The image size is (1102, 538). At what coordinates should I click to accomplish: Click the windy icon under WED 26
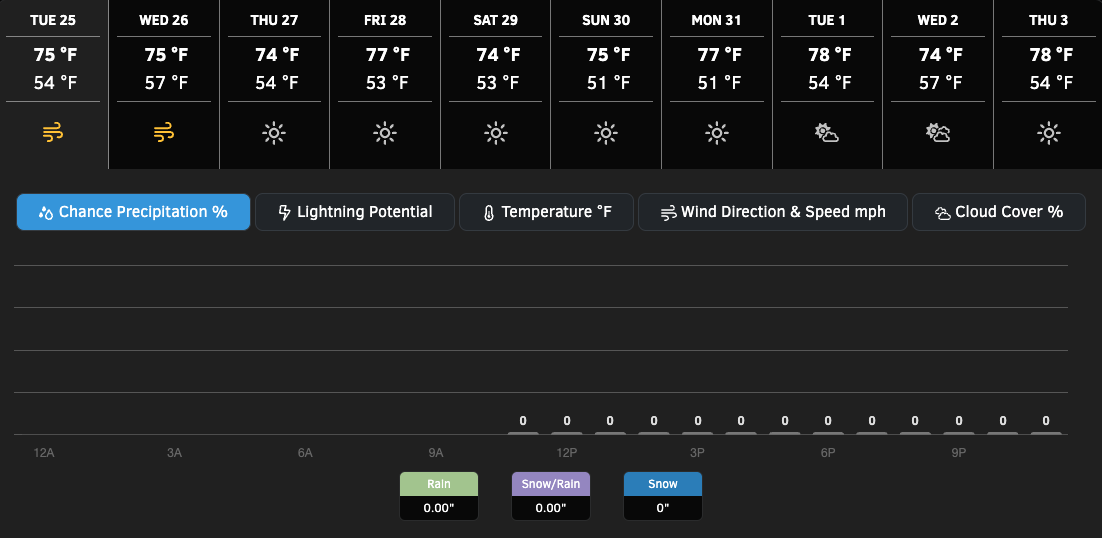coord(164,133)
